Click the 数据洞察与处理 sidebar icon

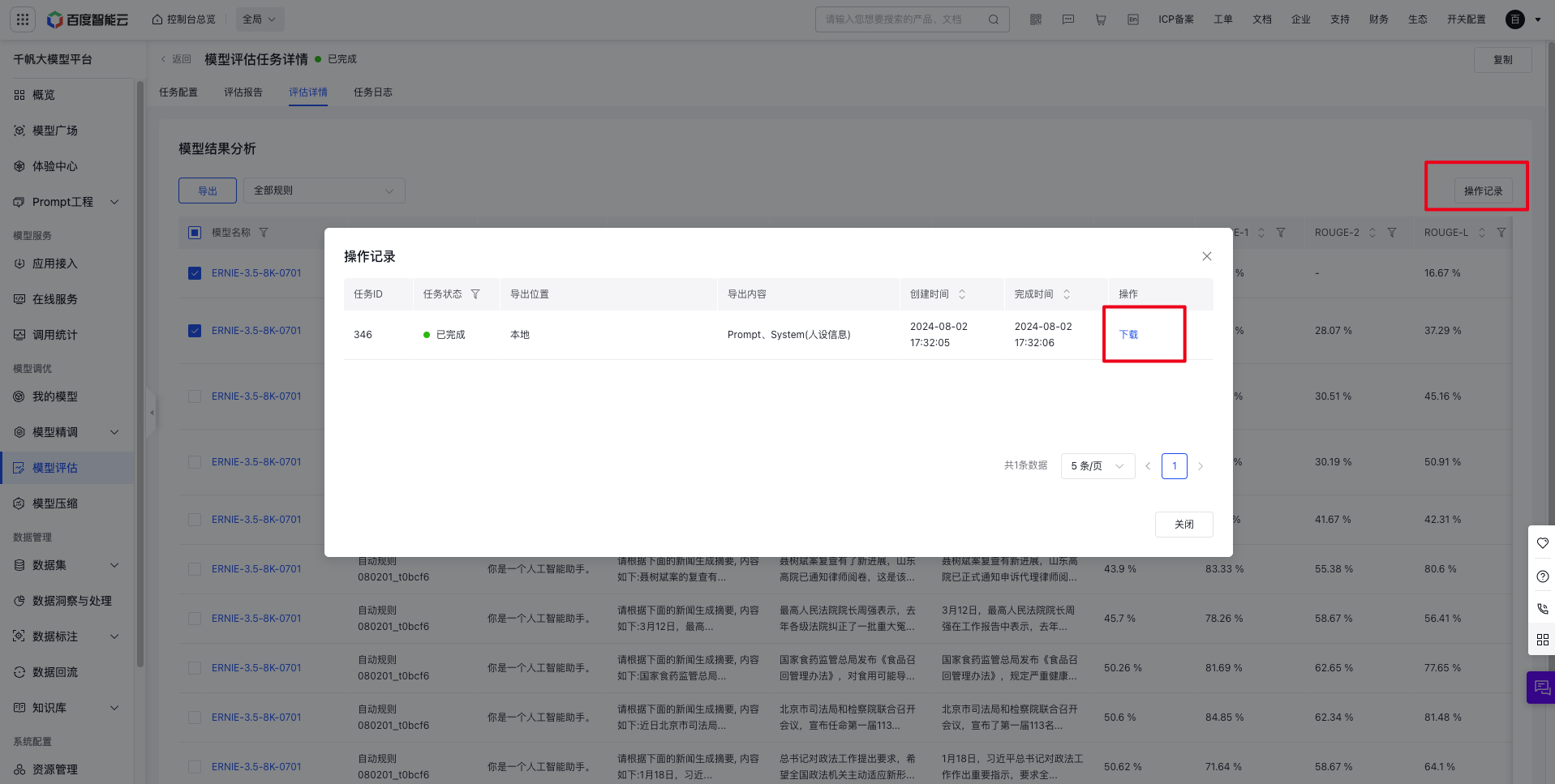point(19,601)
